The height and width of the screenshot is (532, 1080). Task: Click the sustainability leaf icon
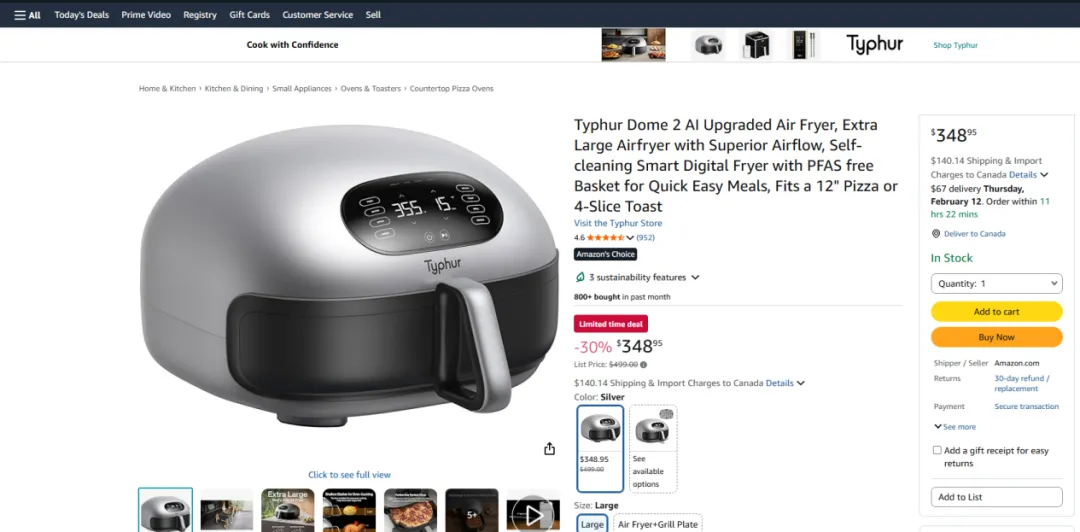click(580, 277)
